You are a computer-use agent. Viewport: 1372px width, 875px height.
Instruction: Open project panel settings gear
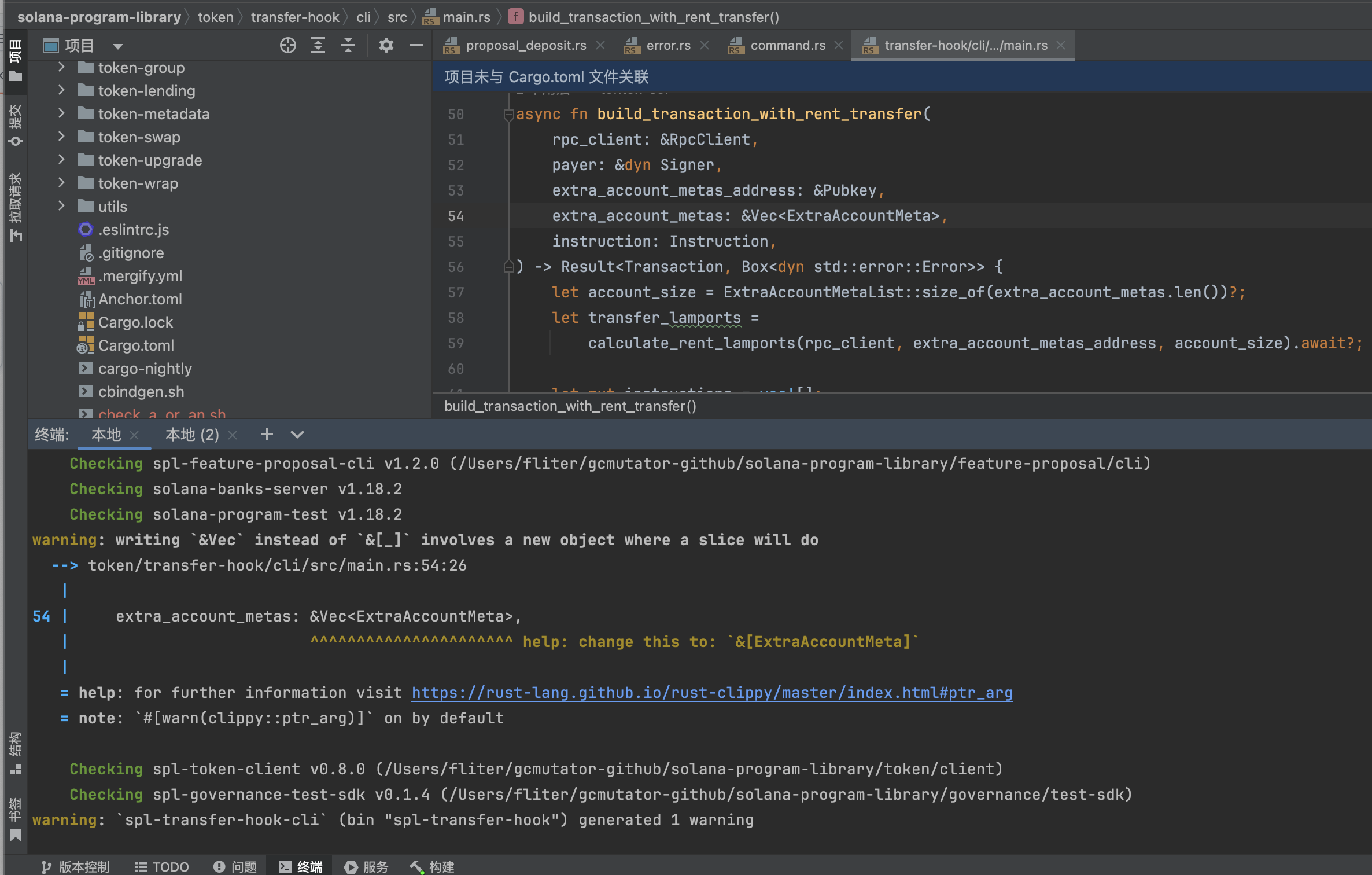[386, 45]
